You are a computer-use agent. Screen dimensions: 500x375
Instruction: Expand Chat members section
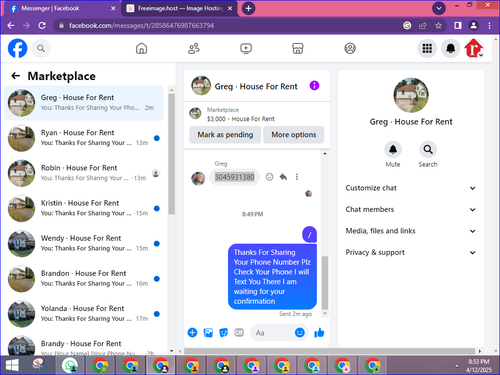point(411,209)
